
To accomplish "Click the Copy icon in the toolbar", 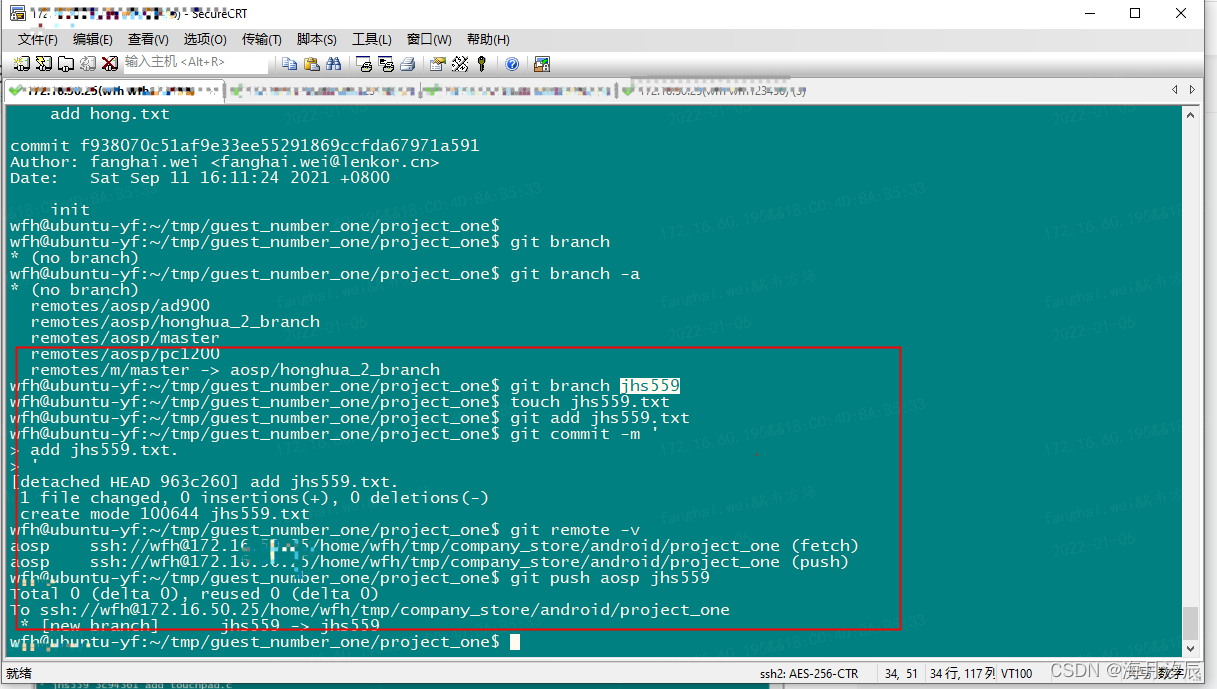I will pyautogui.click(x=290, y=64).
